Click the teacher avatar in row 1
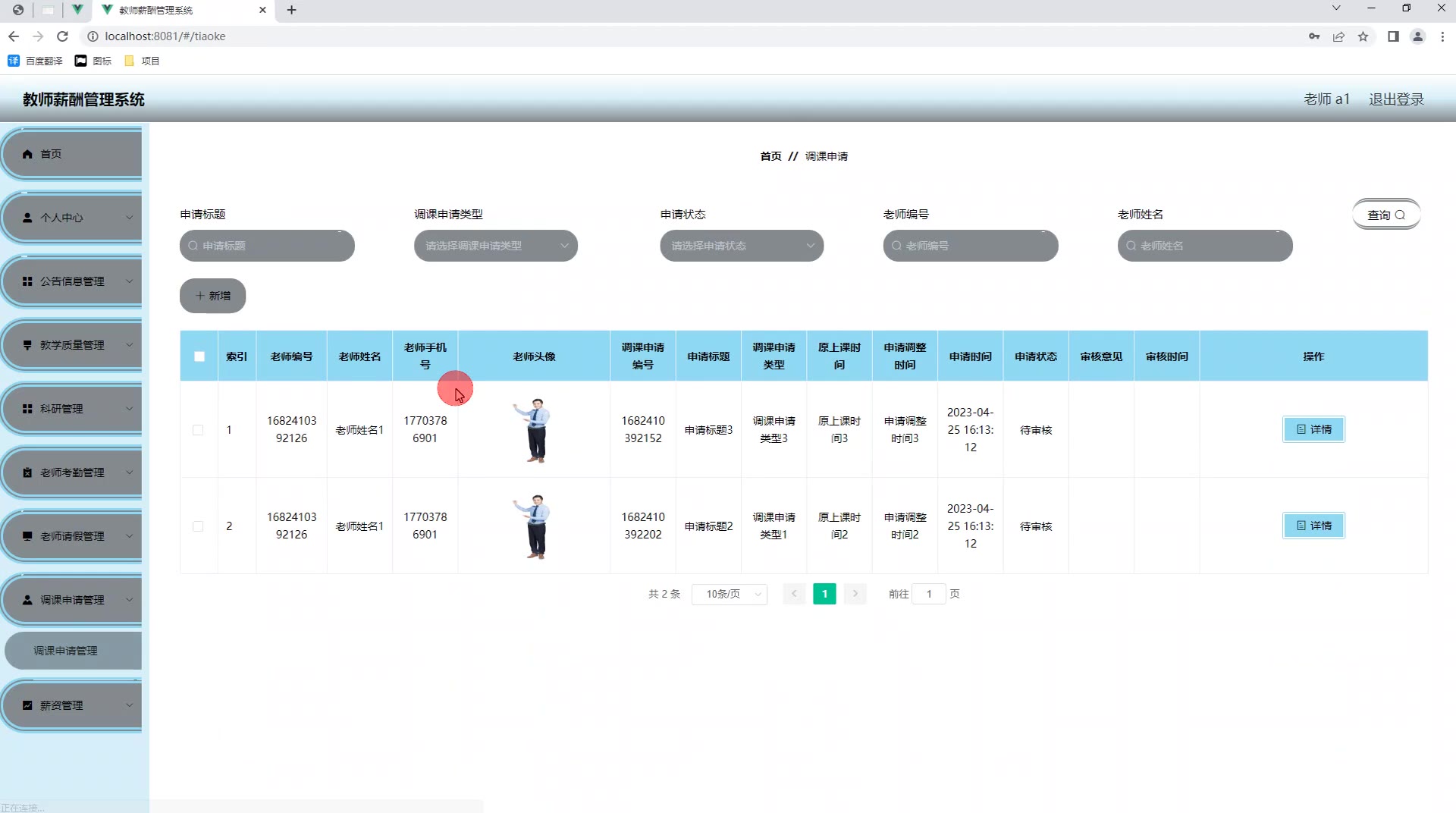The width and height of the screenshot is (1456, 813). coord(534,430)
